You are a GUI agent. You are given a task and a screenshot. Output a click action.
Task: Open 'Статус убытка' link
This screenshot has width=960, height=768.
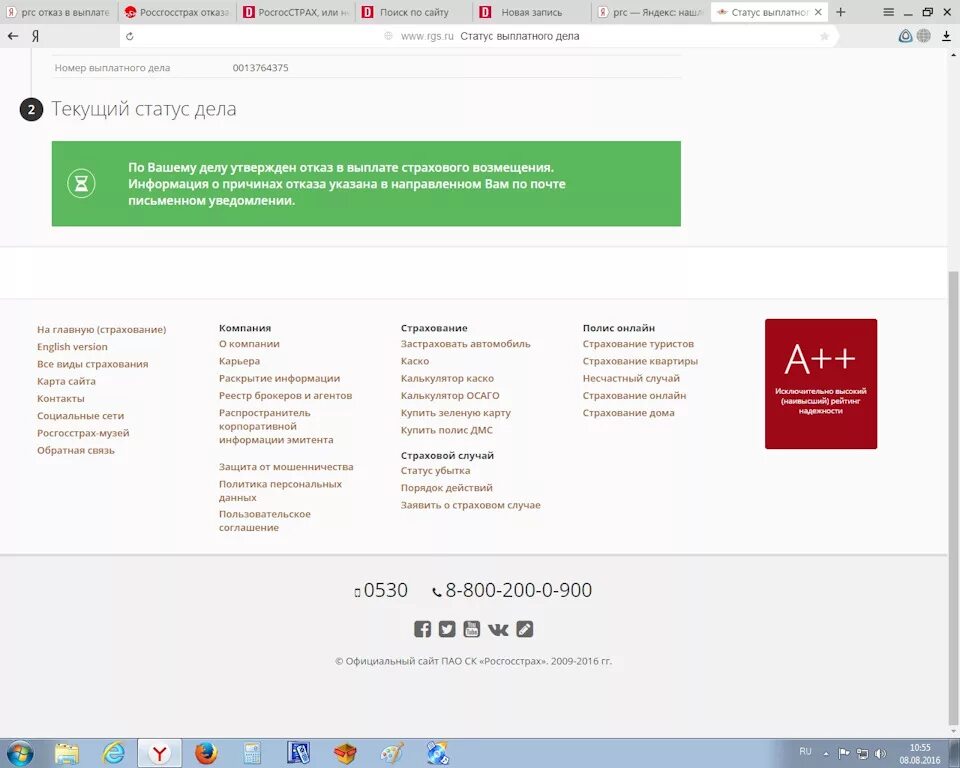(435, 470)
